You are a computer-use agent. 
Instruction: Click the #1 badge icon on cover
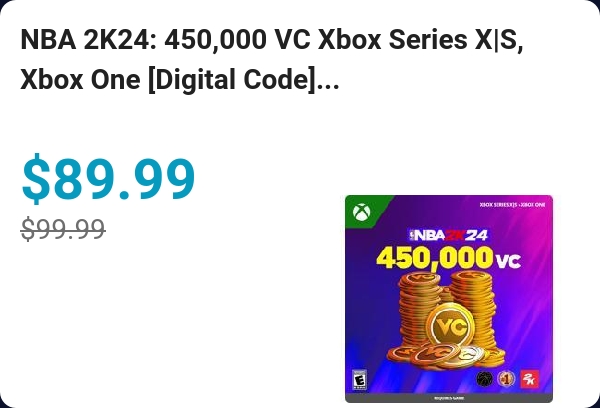pyautogui.click(x=508, y=378)
